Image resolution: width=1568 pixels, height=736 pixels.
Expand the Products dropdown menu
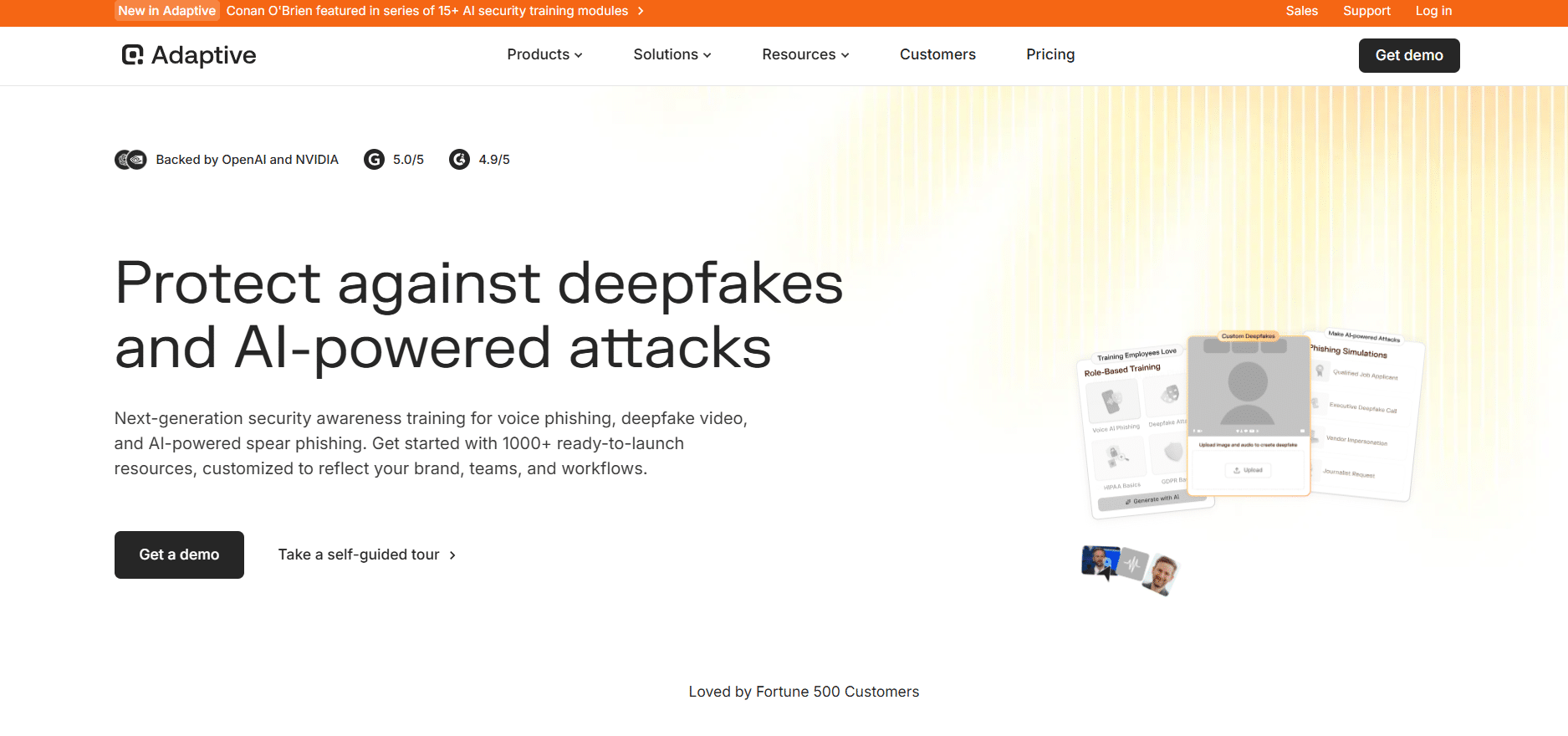(x=544, y=54)
